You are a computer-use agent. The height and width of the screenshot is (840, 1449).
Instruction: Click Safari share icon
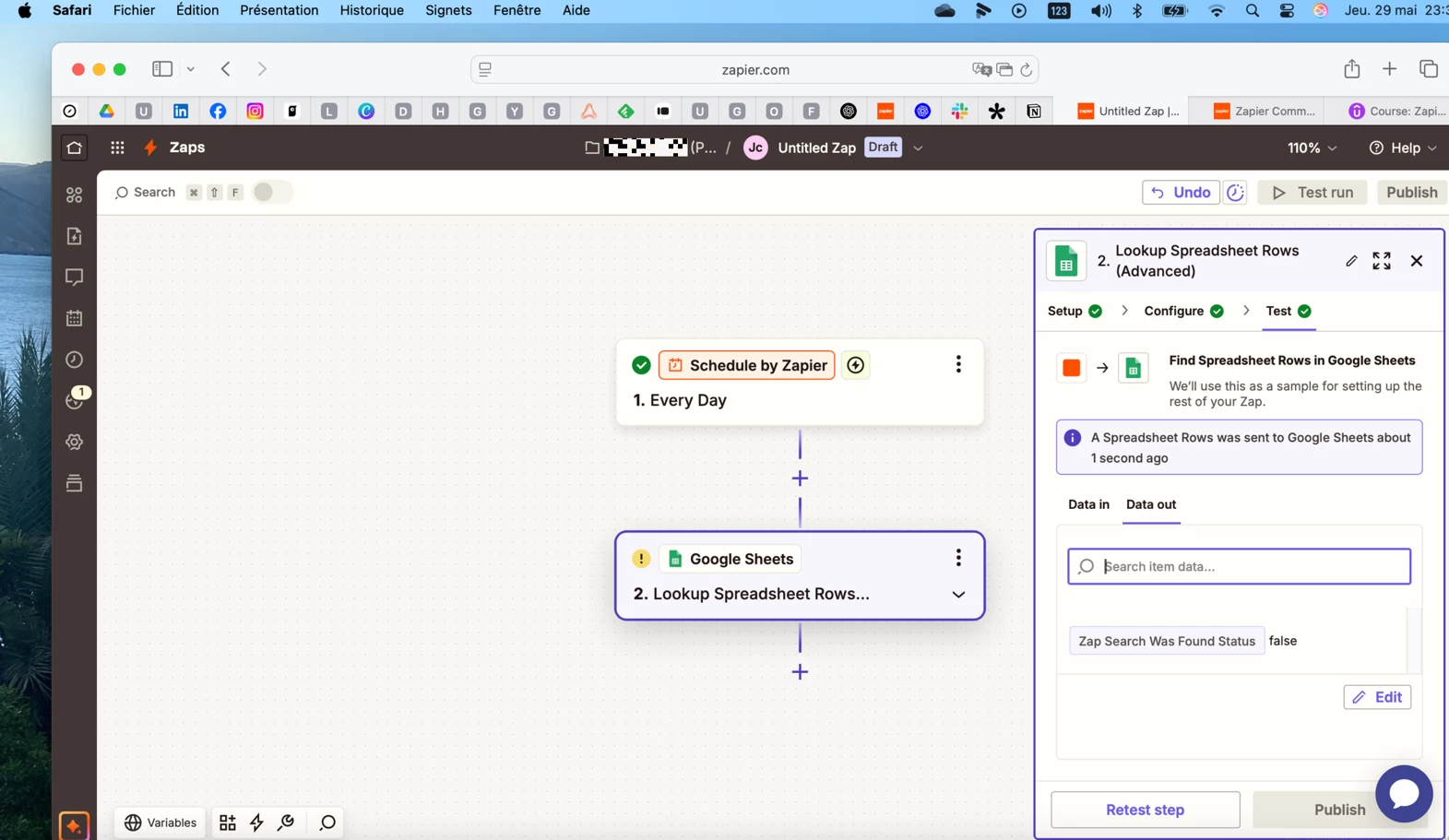[x=1352, y=69]
